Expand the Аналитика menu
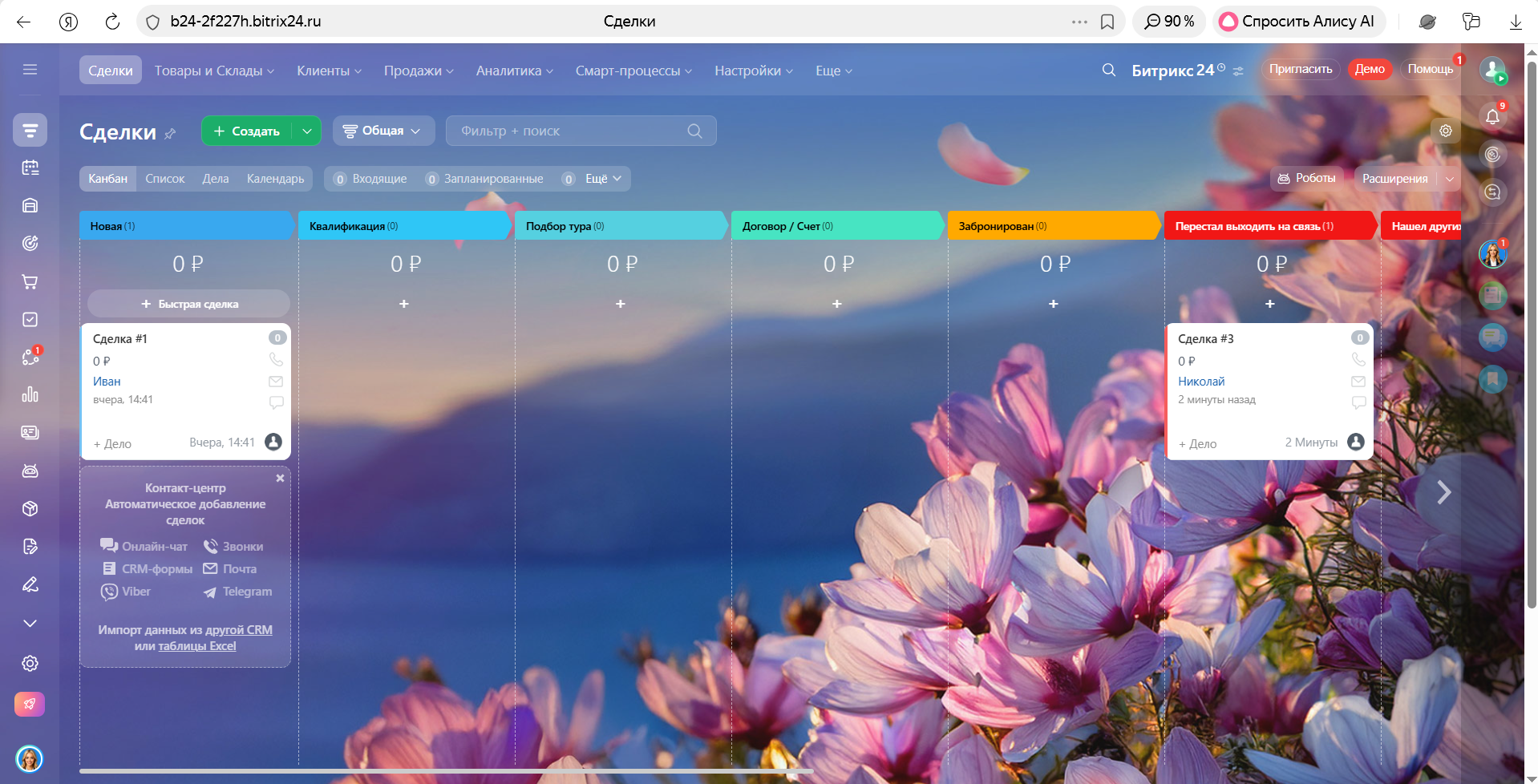Viewport: 1538px width, 784px height. pyautogui.click(x=515, y=71)
